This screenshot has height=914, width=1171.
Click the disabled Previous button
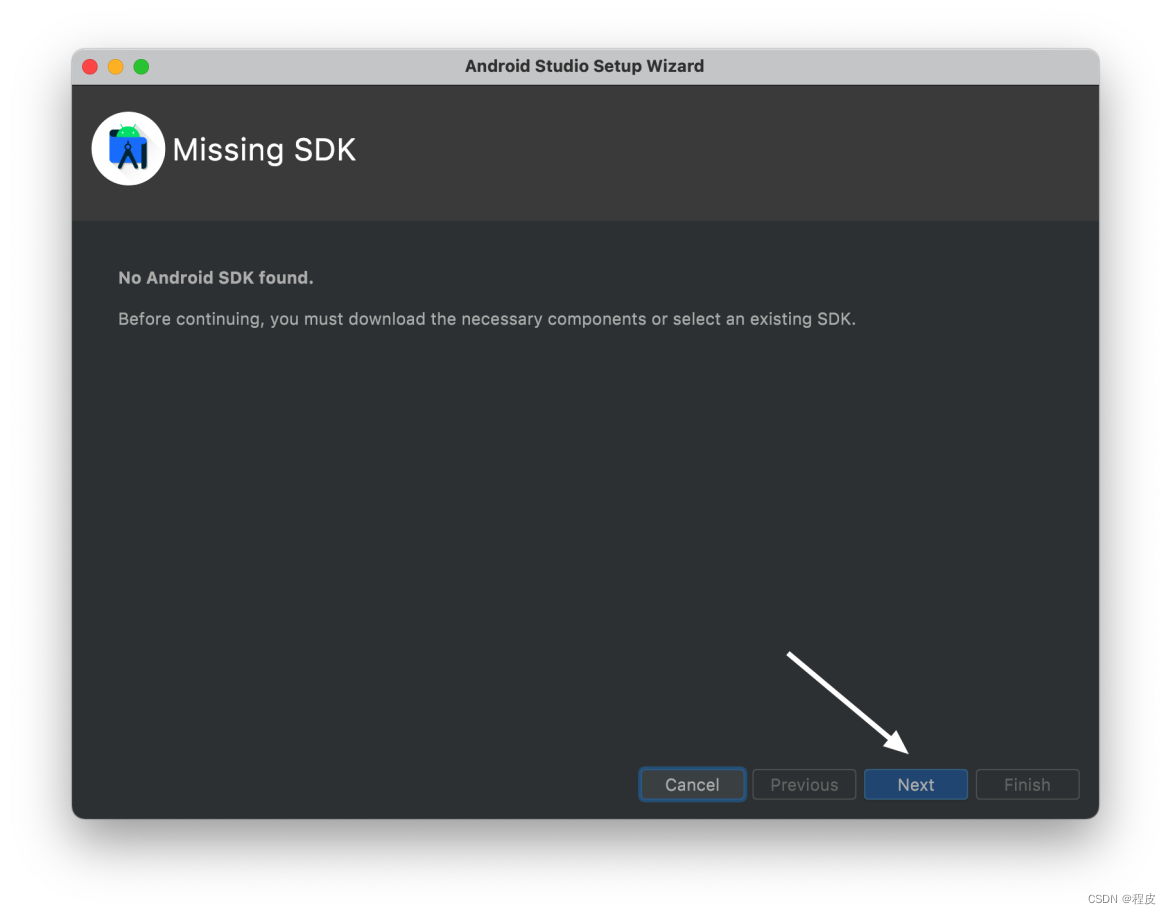tap(804, 784)
